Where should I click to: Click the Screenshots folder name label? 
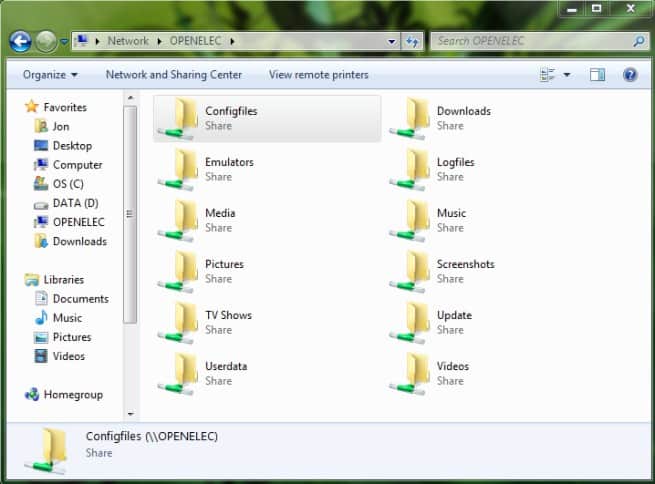(x=465, y=264)
